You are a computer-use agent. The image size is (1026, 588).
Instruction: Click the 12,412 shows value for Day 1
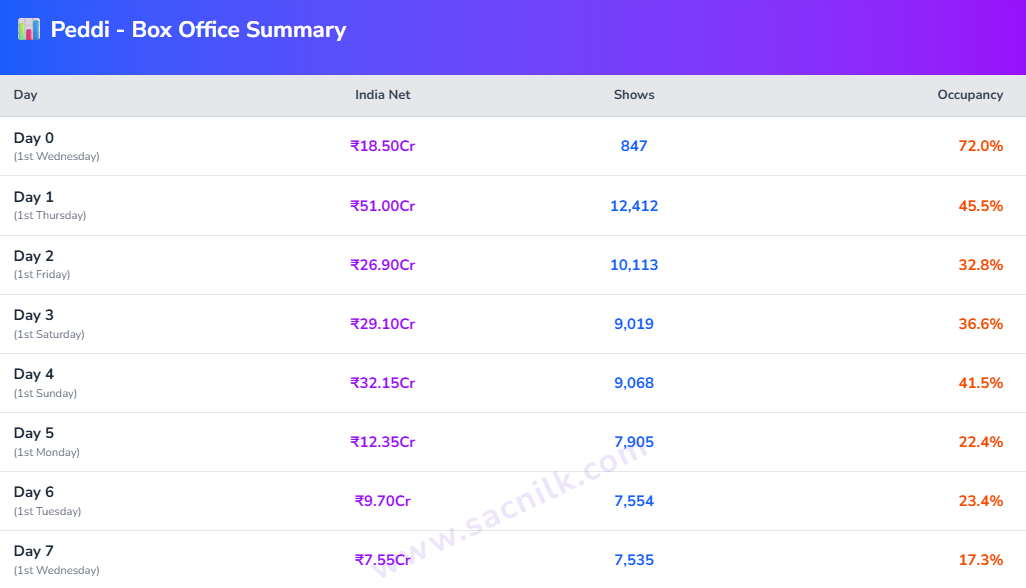coord(634,206)
